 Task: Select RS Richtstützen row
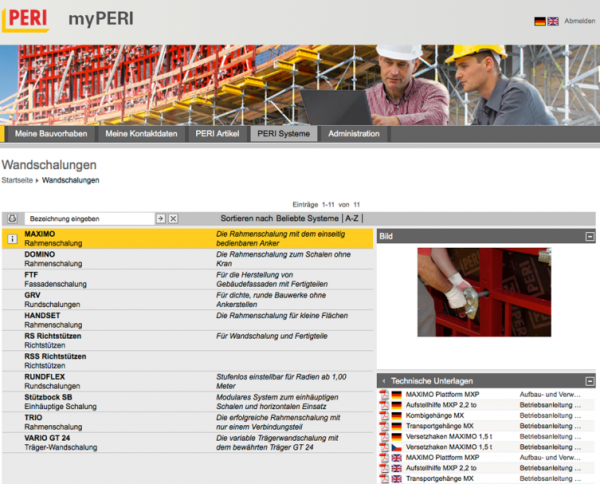(x=188, y=341)
